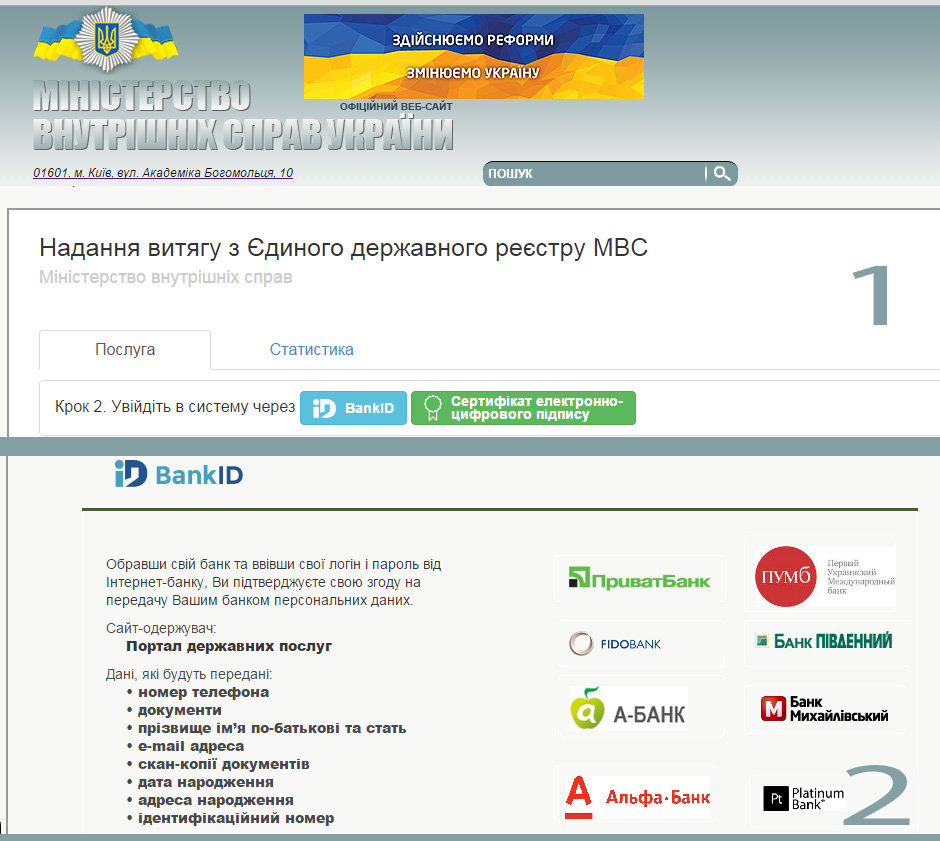
Task: Click the search magnifier icon
Action: click(722, 174)
